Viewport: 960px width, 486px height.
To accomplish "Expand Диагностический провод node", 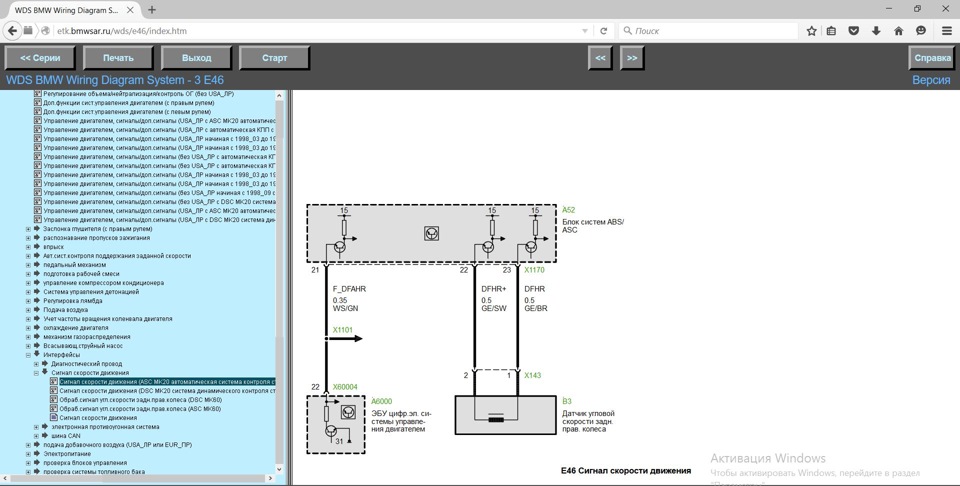I will pyautogui.click(x=36, y=364).
